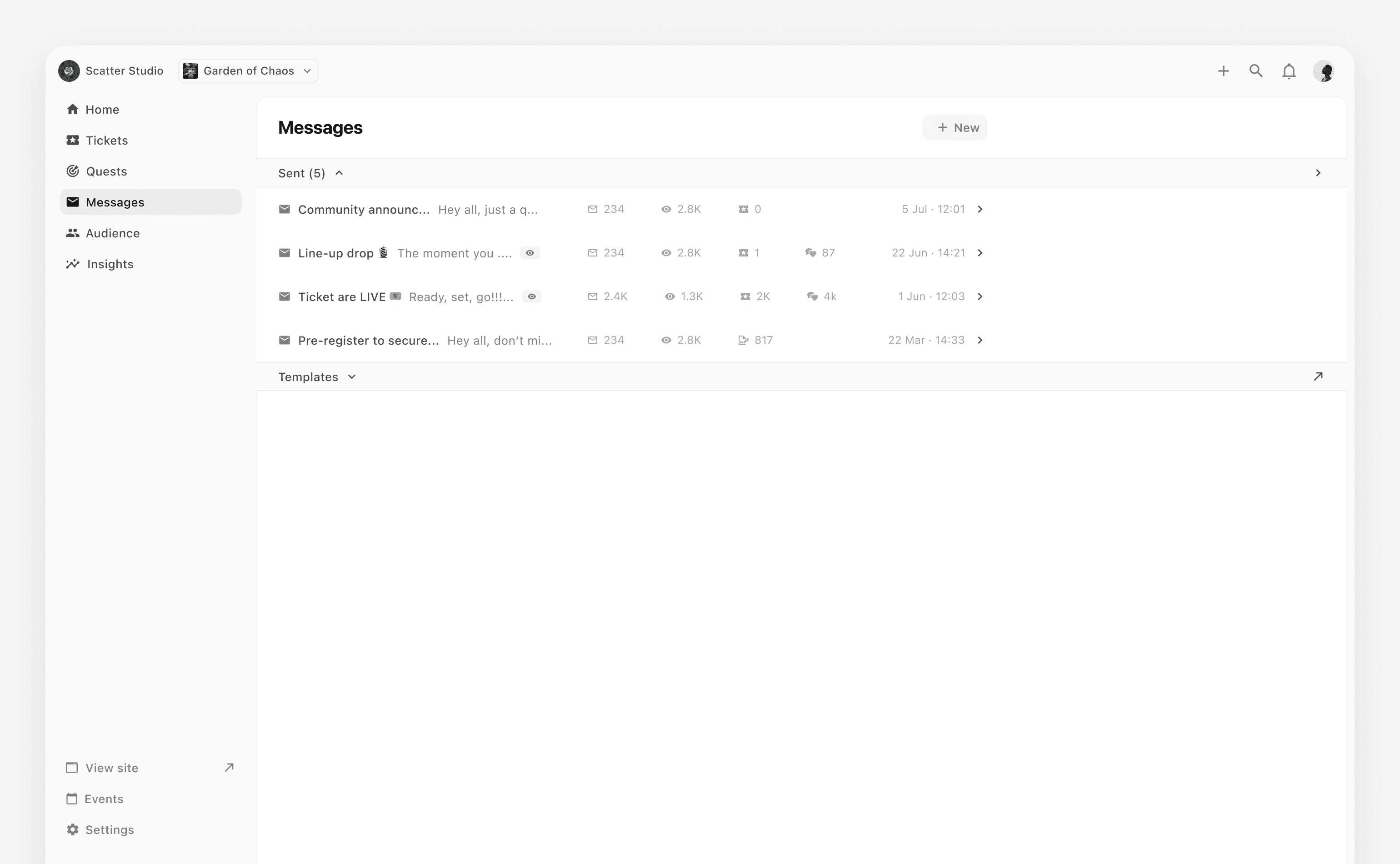
Task: Collapse the Sent (5) section
Action: (339, 173)
